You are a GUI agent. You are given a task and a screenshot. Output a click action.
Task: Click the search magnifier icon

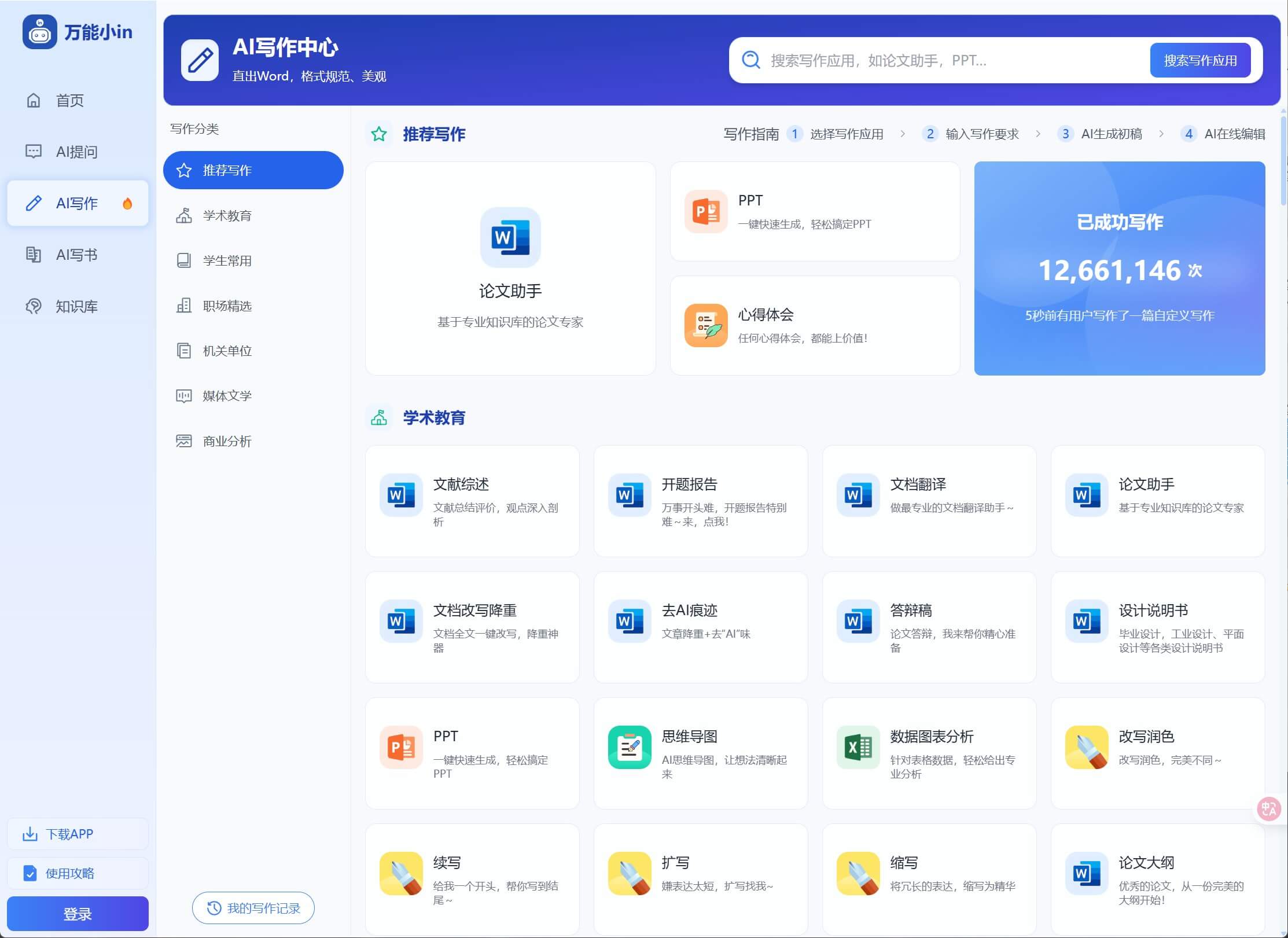tap(750, 60)
